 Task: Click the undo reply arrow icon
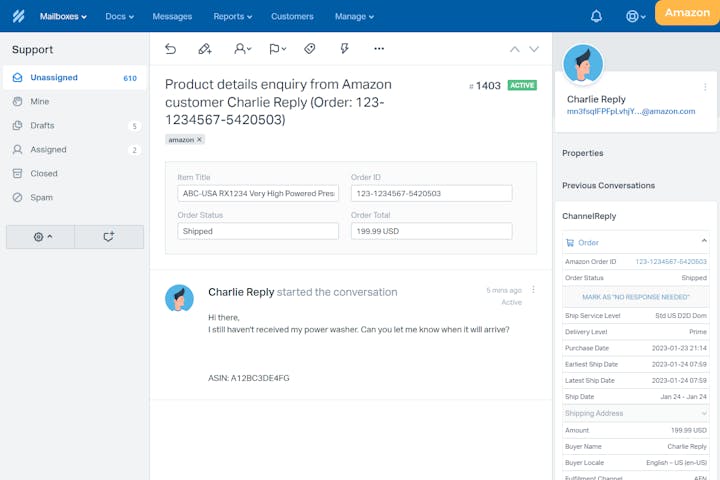[x=170, y=48]
